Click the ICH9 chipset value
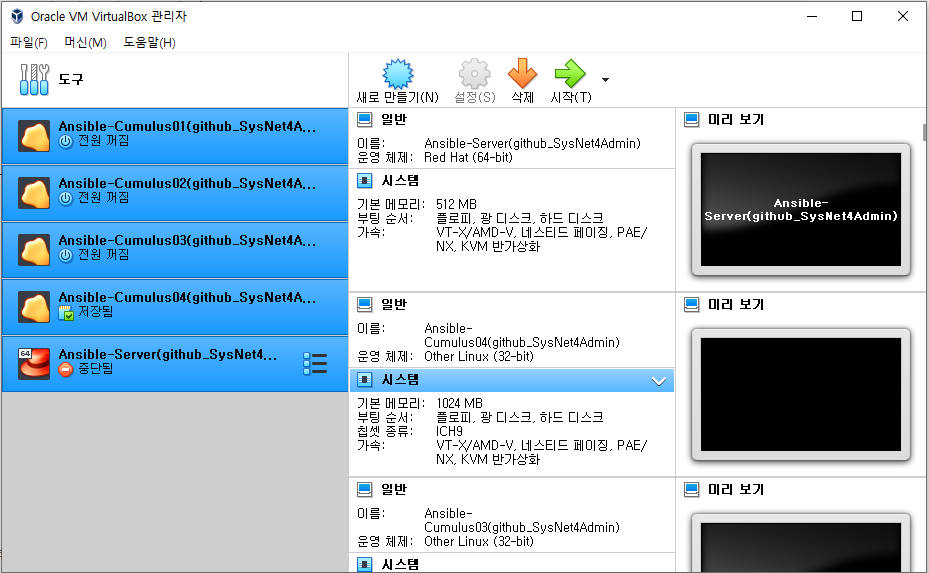The height and width of the screenshot is (573, 929). pos(449,431)
